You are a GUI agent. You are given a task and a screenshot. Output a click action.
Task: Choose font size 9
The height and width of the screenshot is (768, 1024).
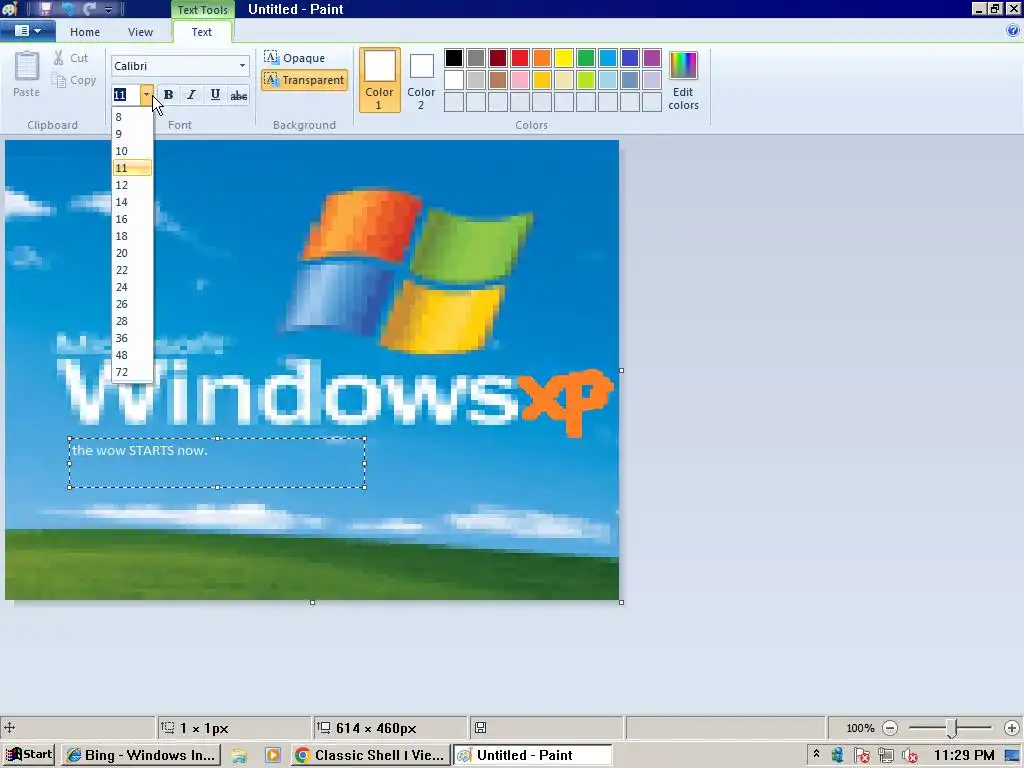(x=132, y=134)
